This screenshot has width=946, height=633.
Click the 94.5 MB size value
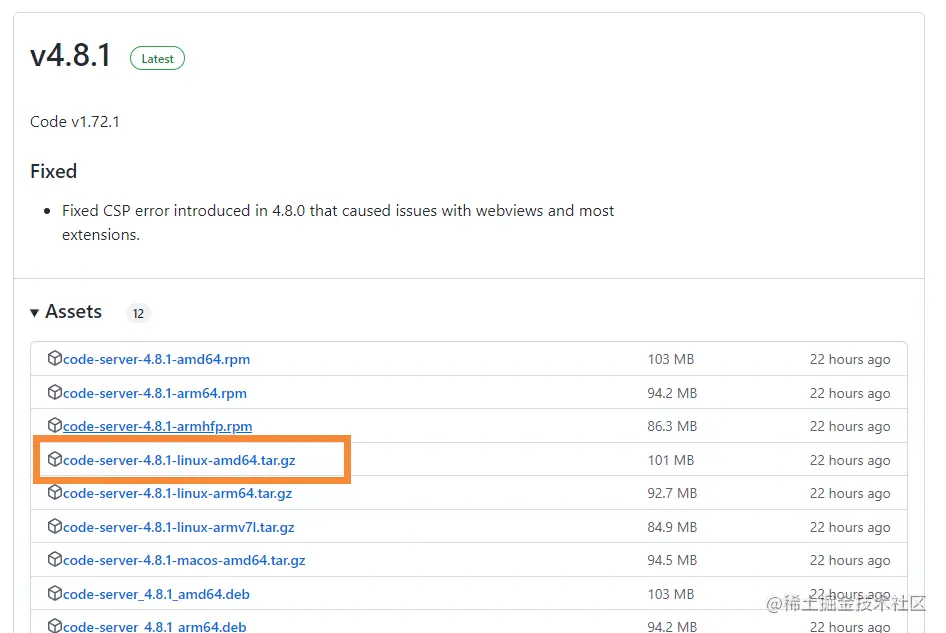pos(672,560)
